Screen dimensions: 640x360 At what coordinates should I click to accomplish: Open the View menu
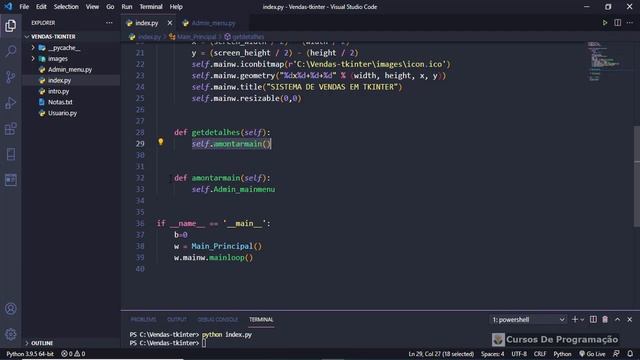[92, 7]
